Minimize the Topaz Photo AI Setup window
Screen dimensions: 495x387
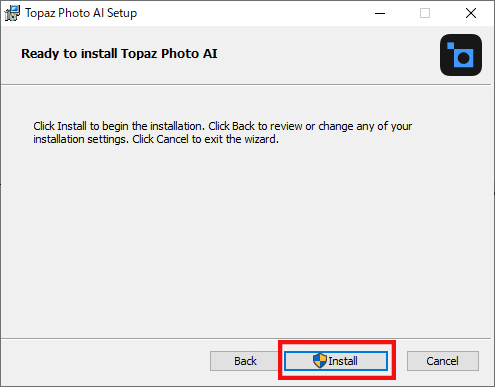tap(380, 13)
